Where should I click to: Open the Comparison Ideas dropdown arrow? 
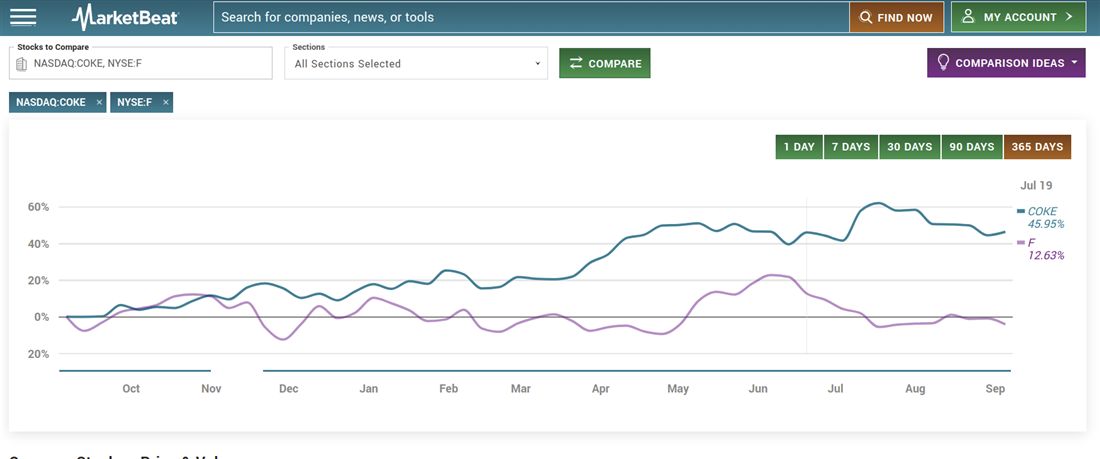pyautogui.click(x=1075, y=63)
